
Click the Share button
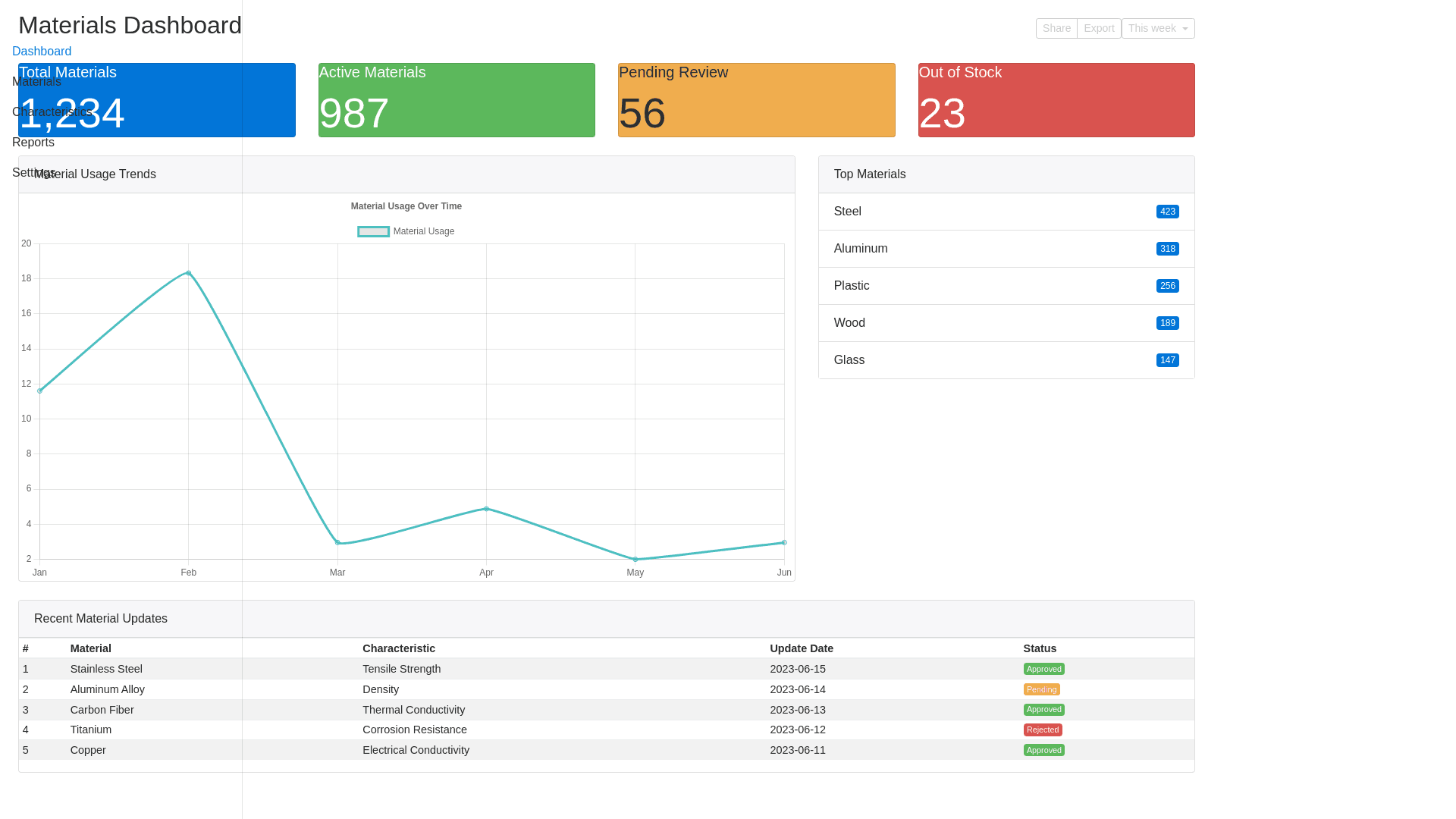pyautogui.click(x=1056, y=29)
